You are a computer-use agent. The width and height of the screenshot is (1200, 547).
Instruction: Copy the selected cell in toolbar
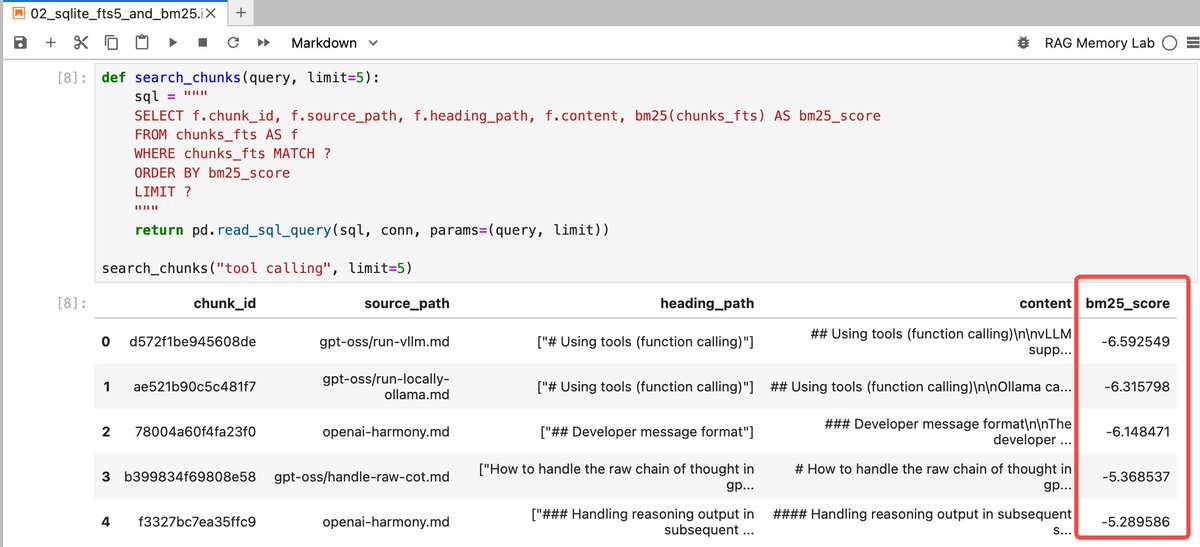111,43
